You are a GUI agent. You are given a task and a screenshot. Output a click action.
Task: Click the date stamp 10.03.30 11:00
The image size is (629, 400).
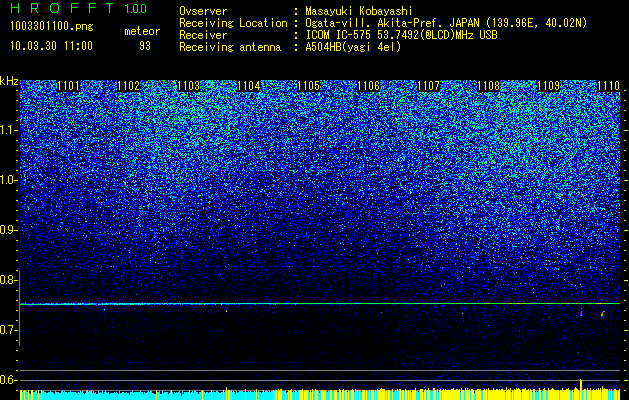point(51,46)
